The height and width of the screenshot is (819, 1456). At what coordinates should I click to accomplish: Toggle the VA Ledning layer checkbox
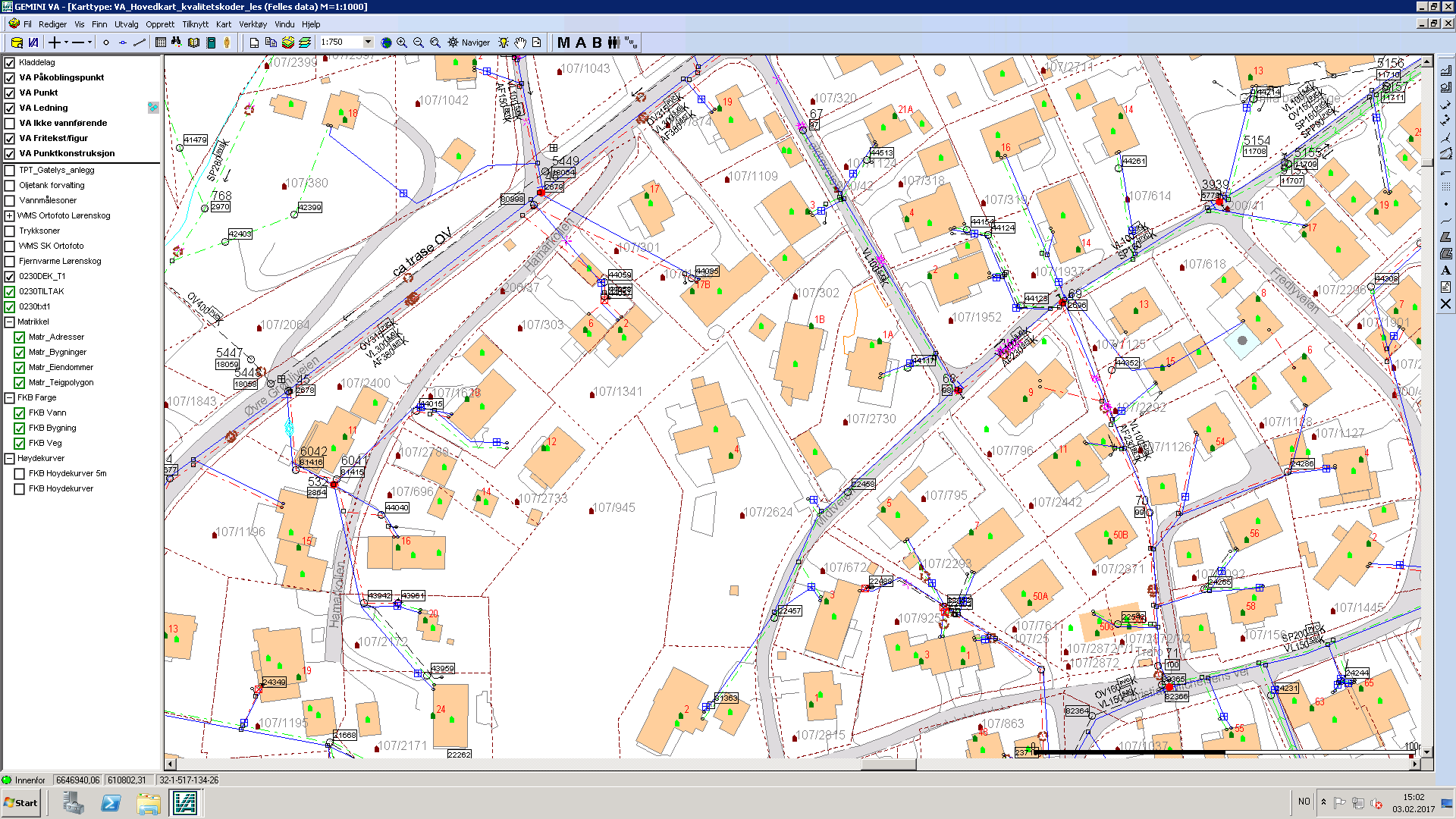[x=10, y=108]
